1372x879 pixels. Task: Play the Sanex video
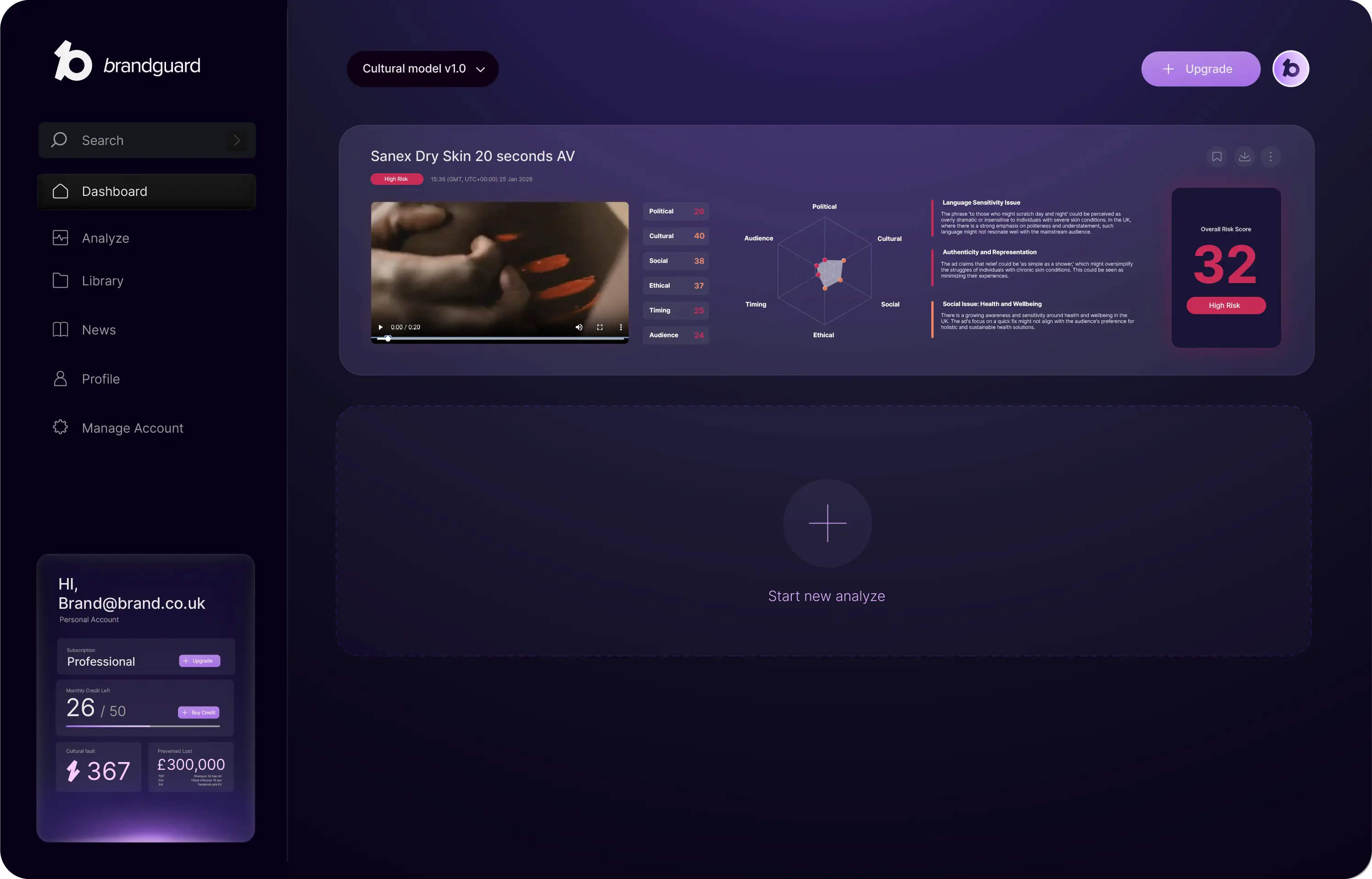click(381, 327)
